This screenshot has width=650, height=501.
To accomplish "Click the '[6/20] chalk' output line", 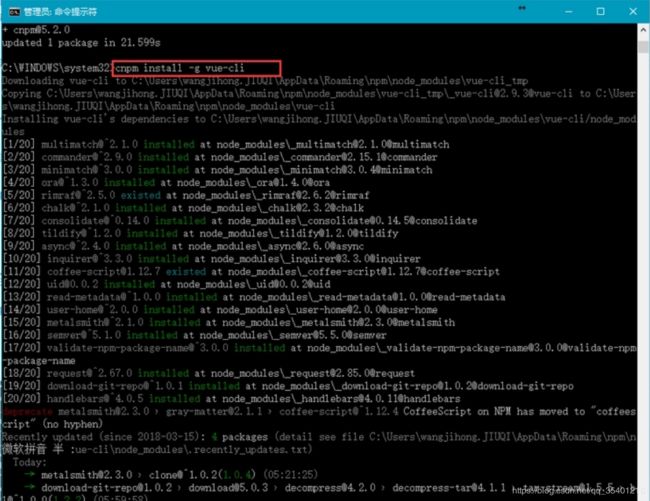I will click(183, 208).
